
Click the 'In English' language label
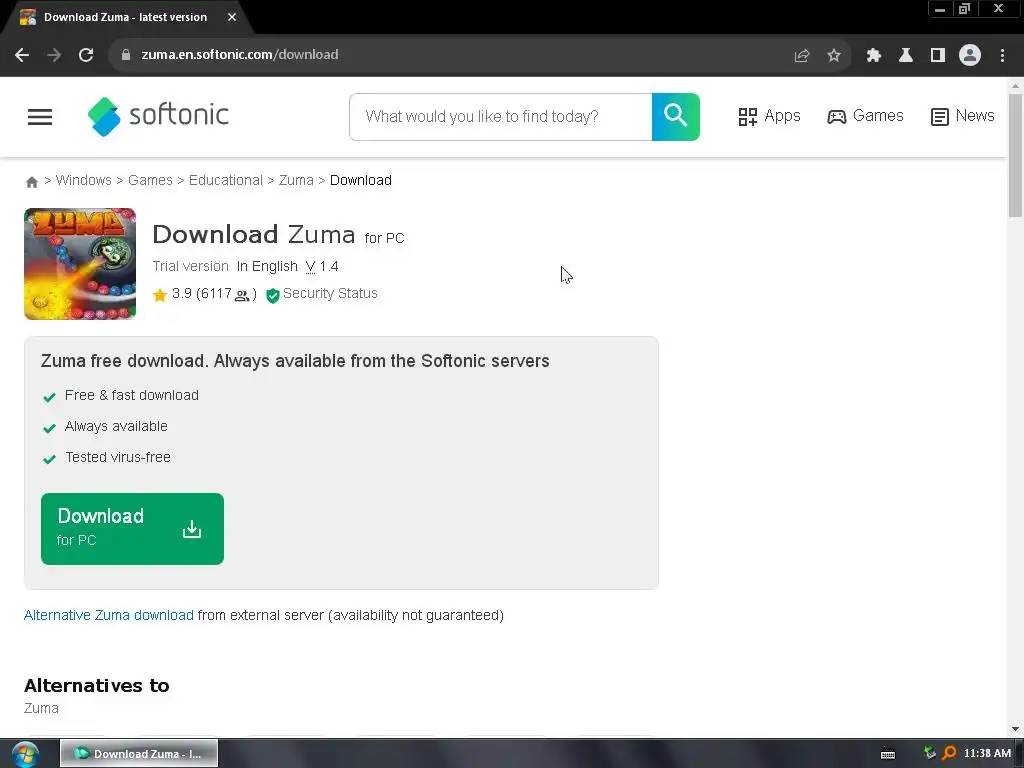click(267, 266)
